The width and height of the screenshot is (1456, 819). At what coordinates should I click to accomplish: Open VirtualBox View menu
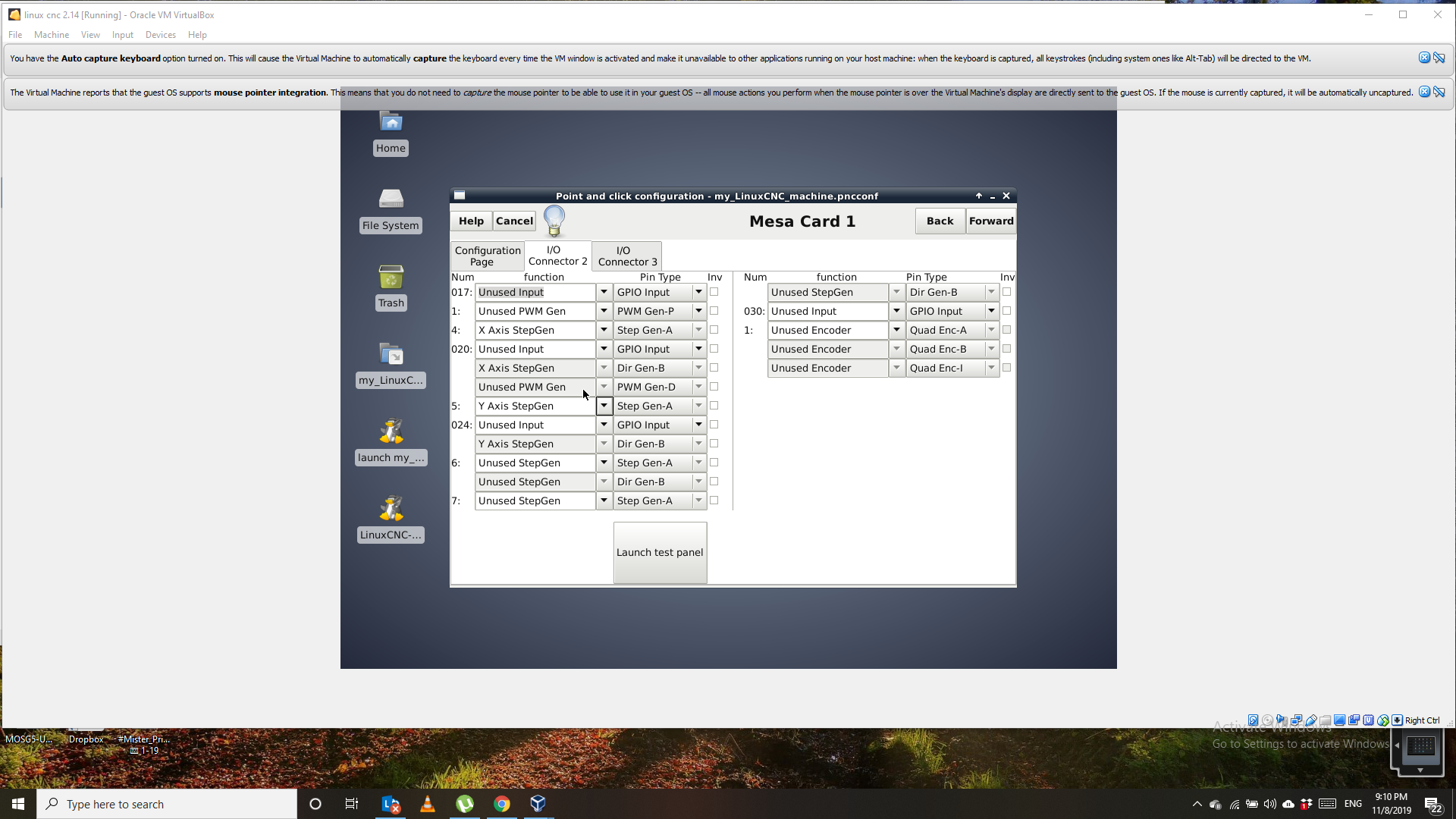click(x=90, y=35)
